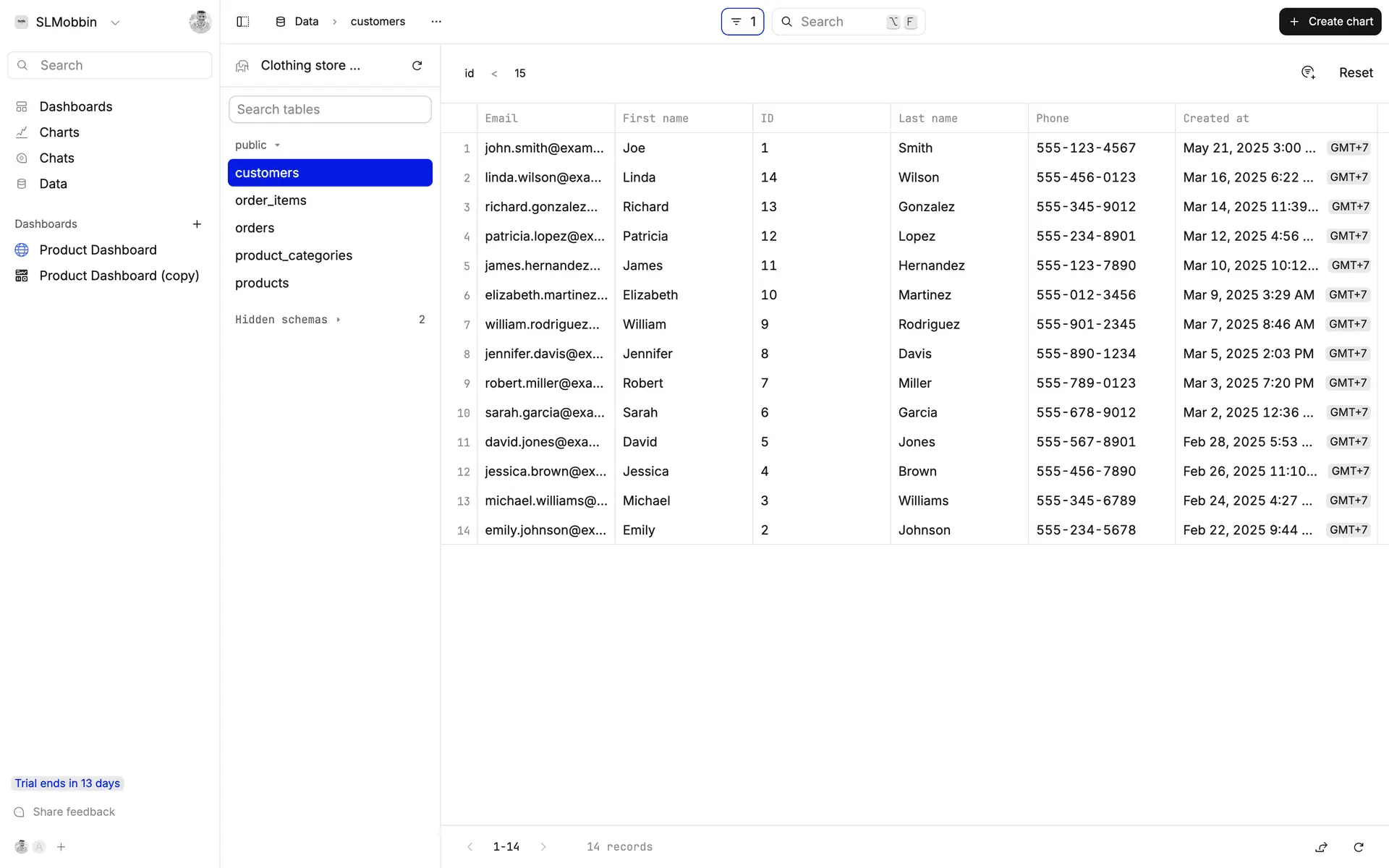Reload table data with bottom refresh icon
The image size is (1389, 868).
[x=1359, y=847]
